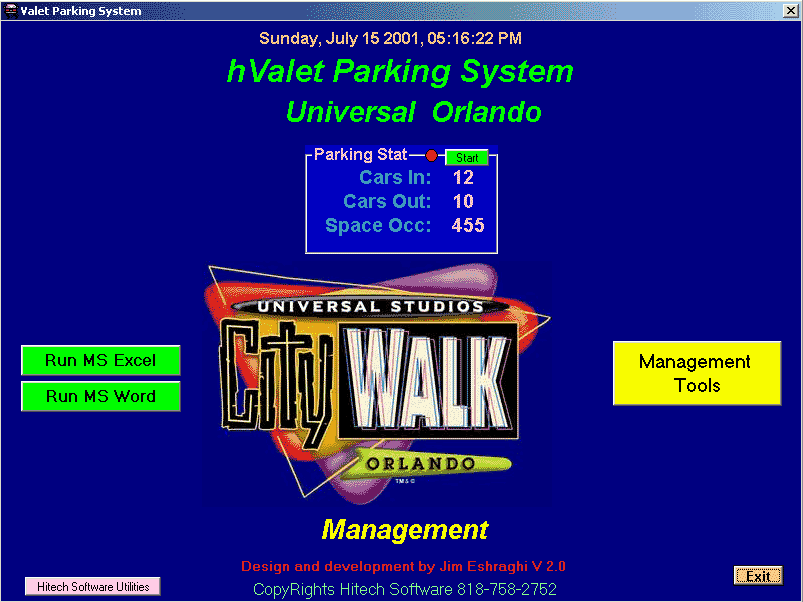Click the CopyRights Hitech Software text
This screenshot has width=803, height=602.
(405, 589)
